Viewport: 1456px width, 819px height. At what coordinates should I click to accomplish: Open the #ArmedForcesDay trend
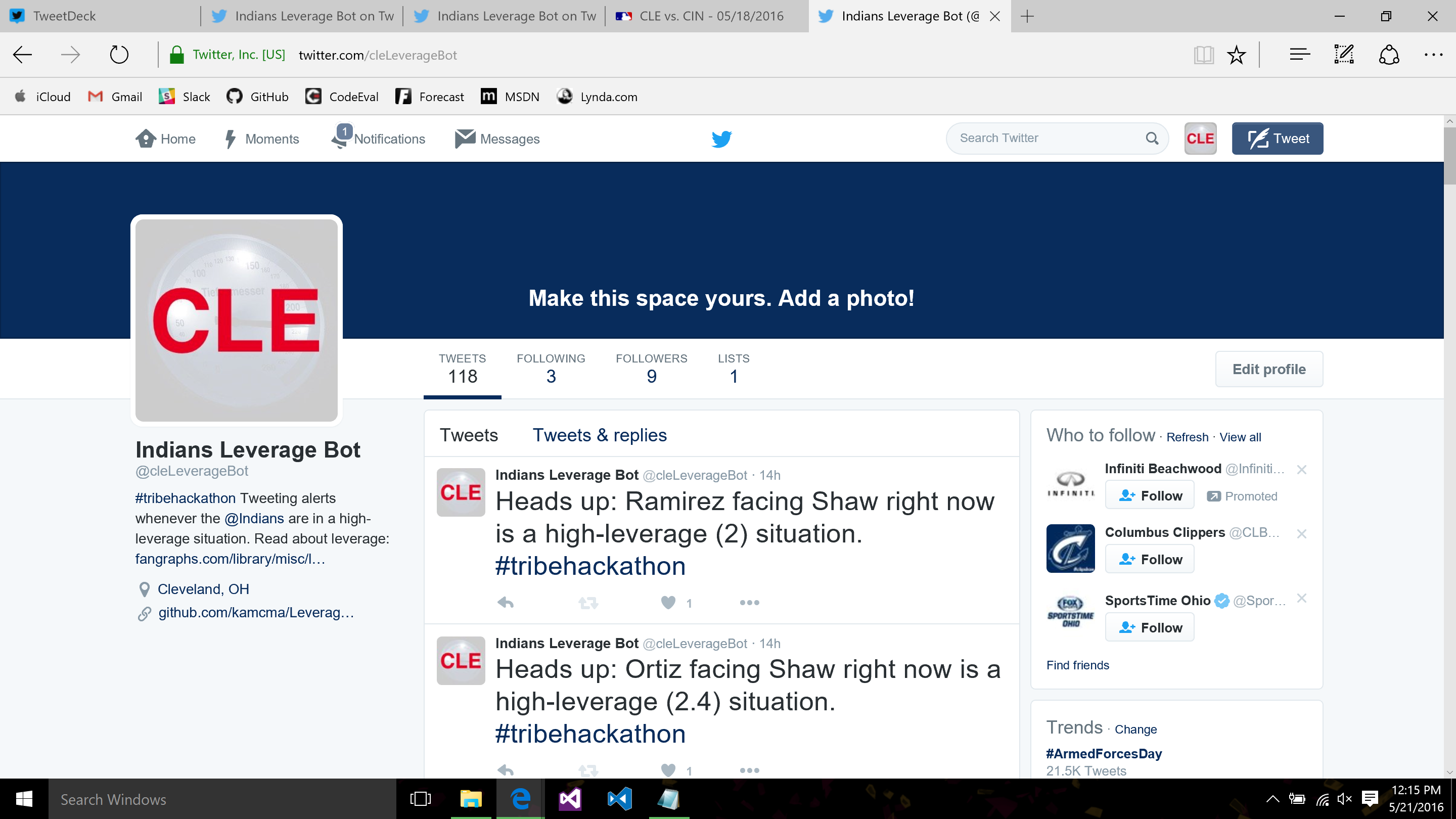(x=1103, y=753)
